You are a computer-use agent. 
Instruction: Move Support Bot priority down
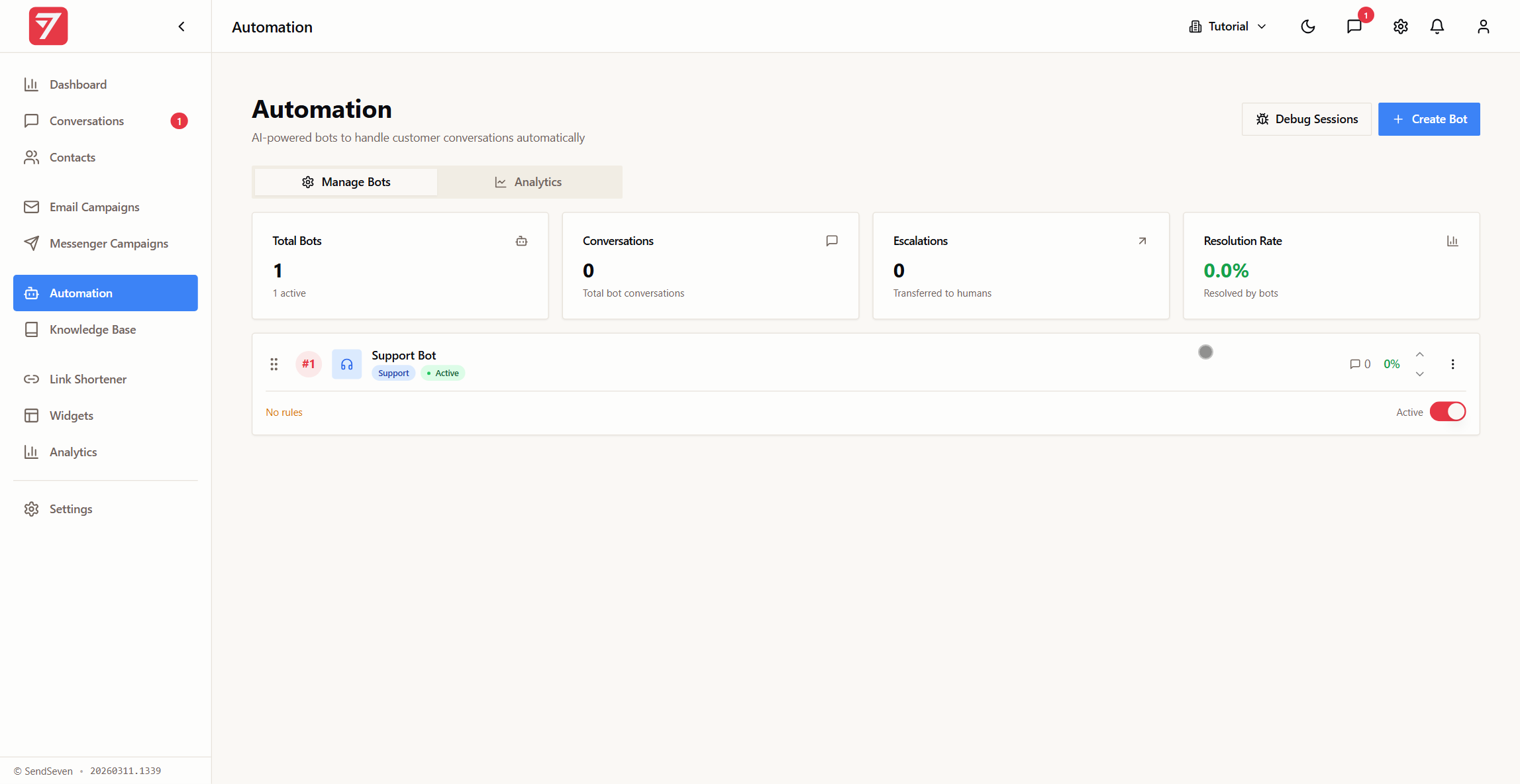click(x=1420, y=374)
